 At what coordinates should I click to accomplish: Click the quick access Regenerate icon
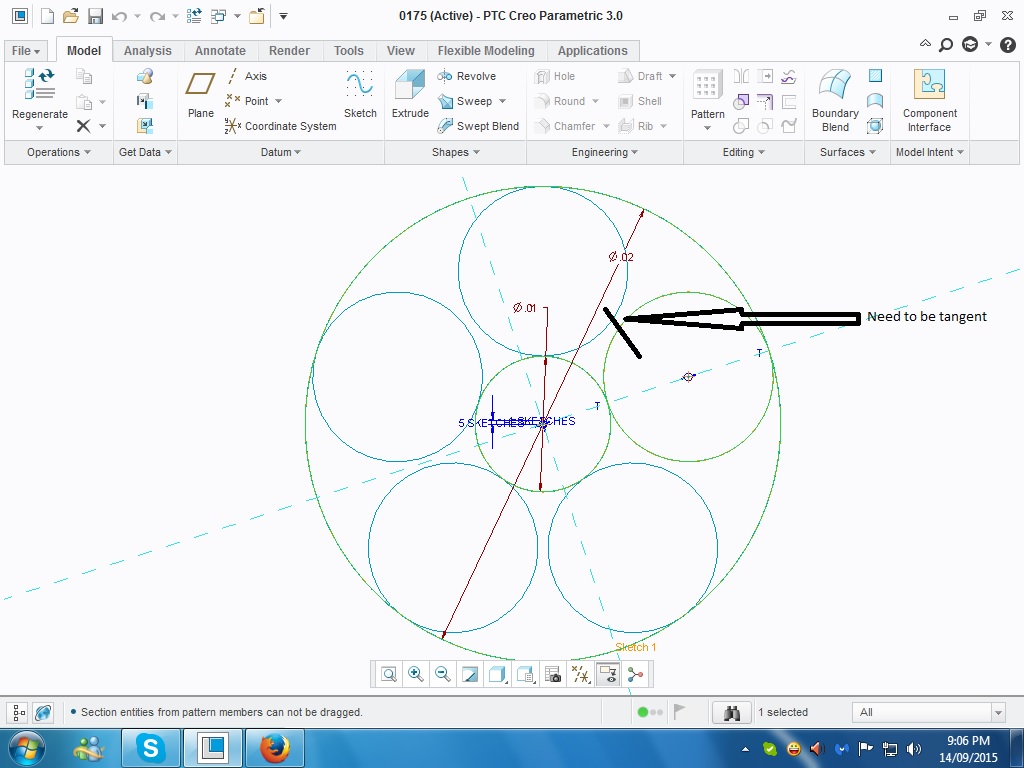(194, 16)
